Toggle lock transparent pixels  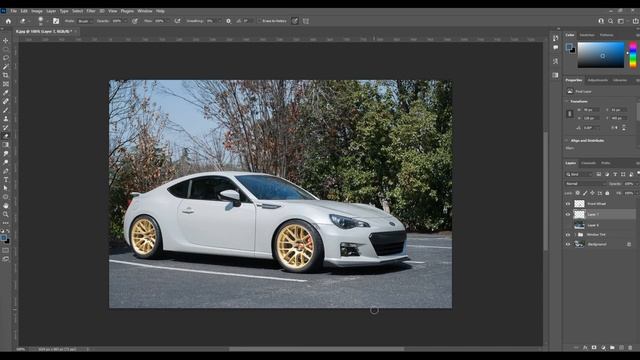click(x=578, y=193)
